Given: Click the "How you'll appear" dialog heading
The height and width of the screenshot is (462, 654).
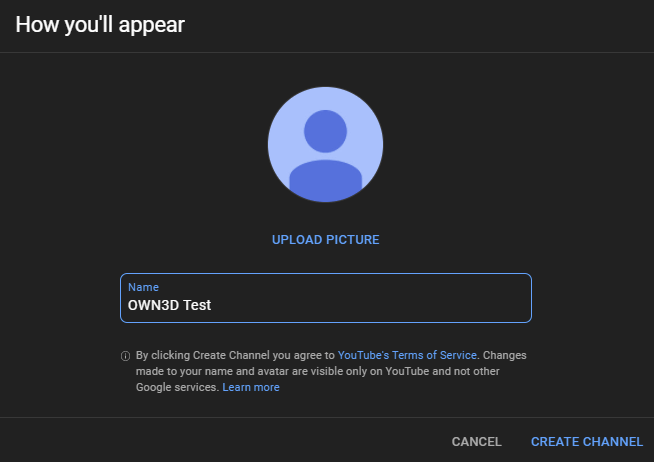Looking at the screenshot, I should point(100,25).
